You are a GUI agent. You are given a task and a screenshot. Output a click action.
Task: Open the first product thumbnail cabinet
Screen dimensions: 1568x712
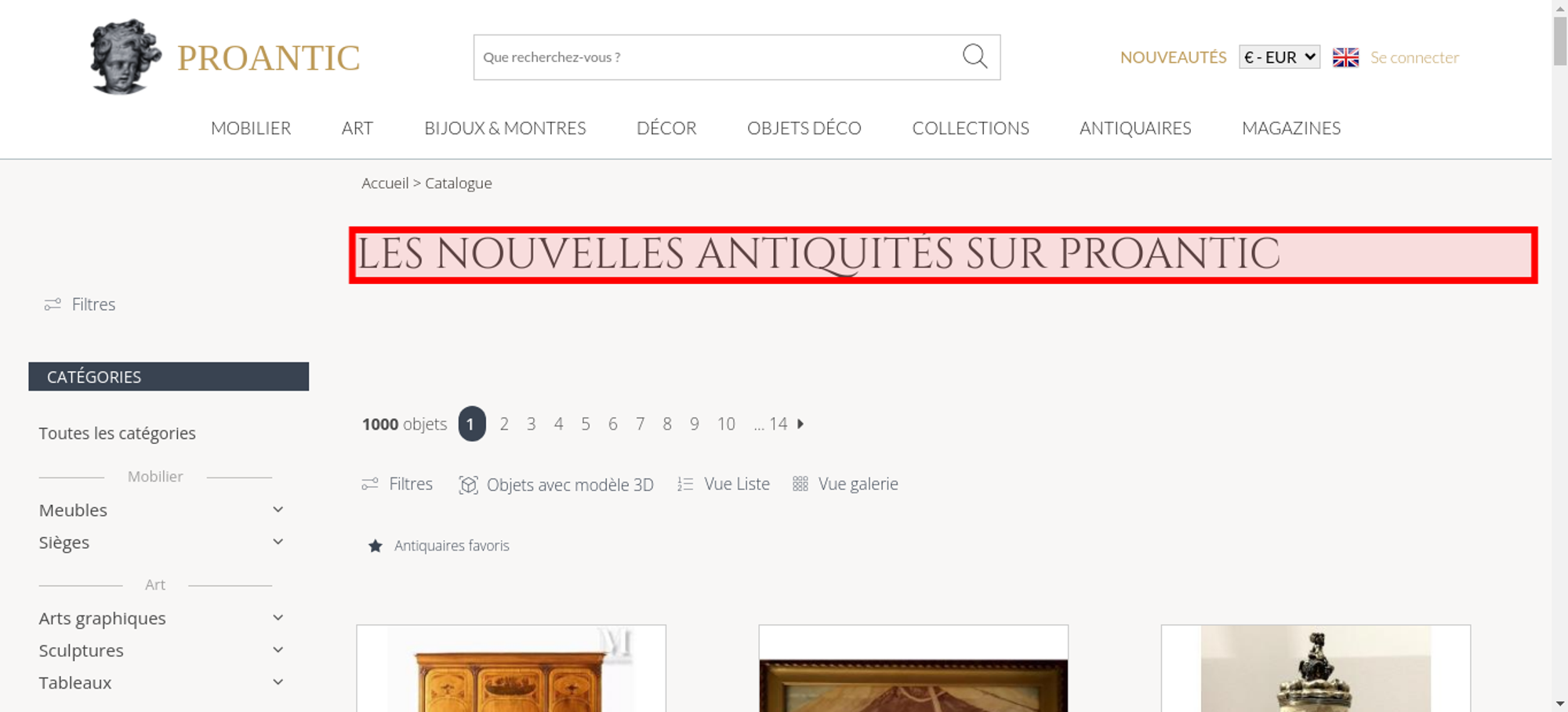[x=511, y=669]
